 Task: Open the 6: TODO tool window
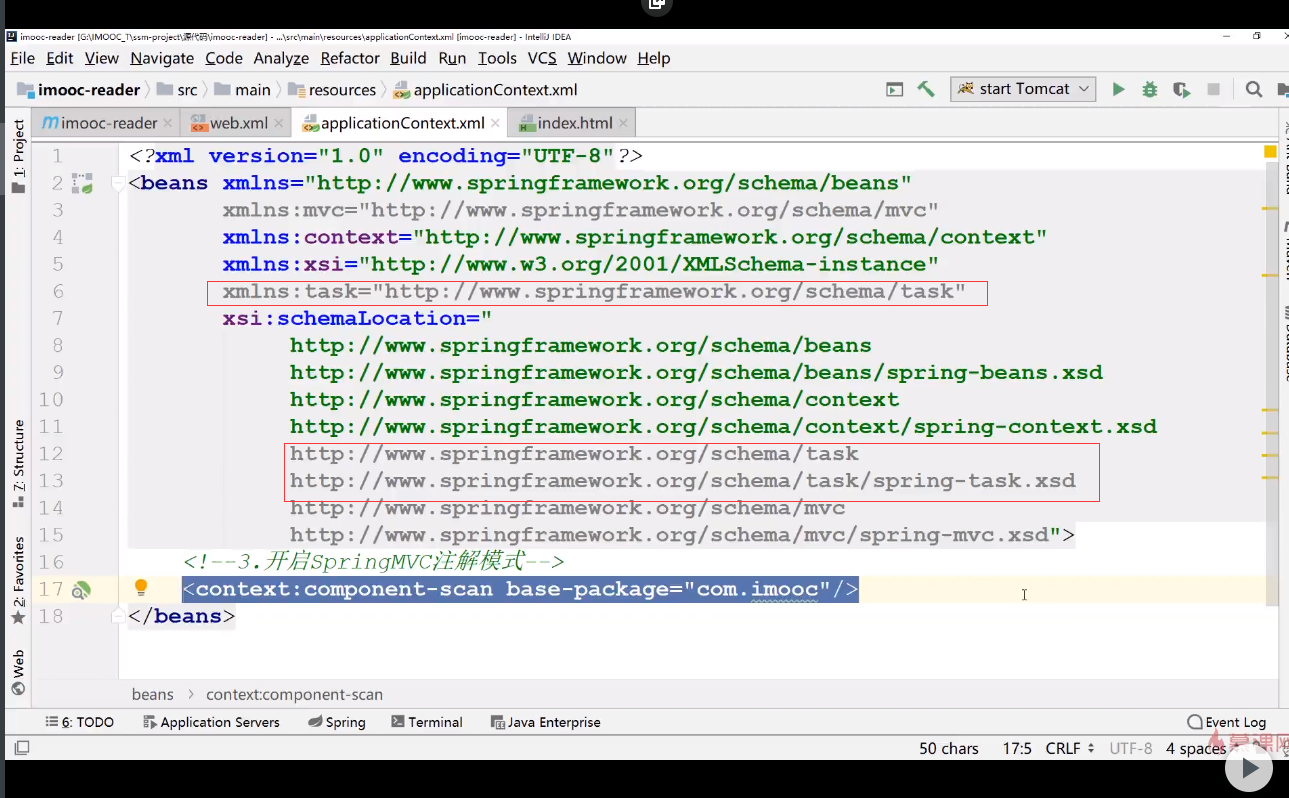point(80,722)
